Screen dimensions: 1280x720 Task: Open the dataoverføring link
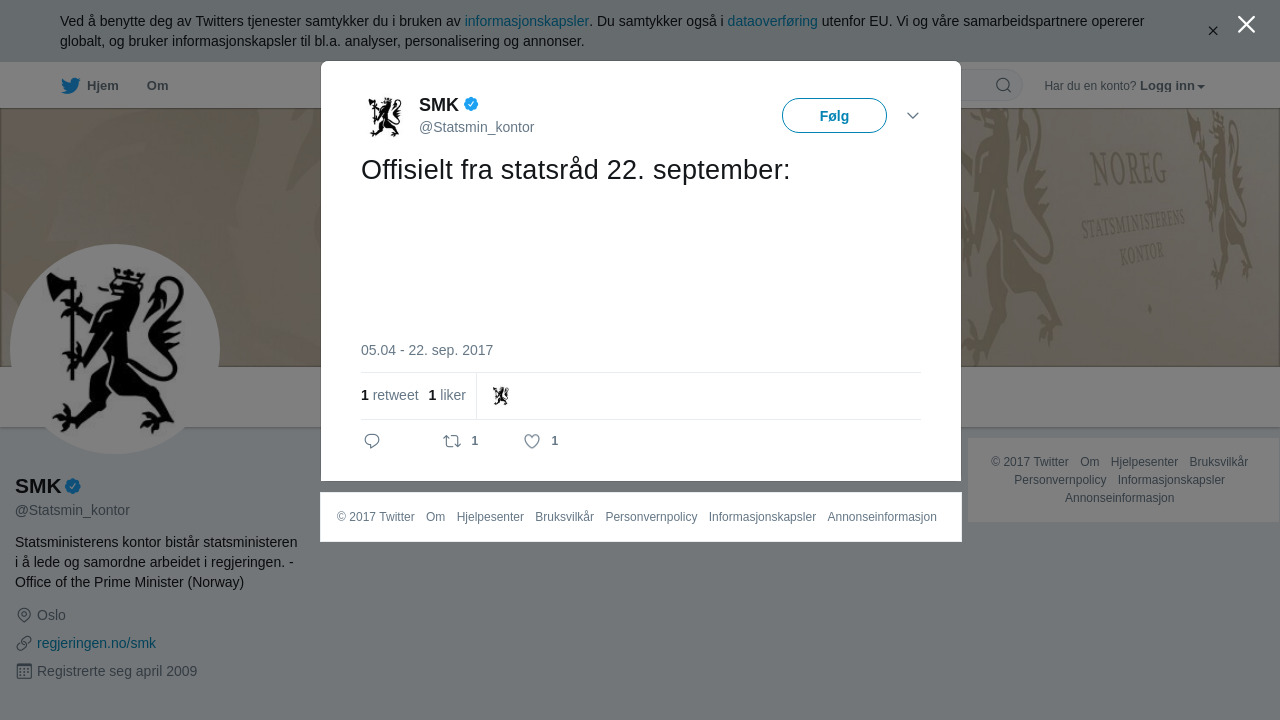tap(773, 21)
